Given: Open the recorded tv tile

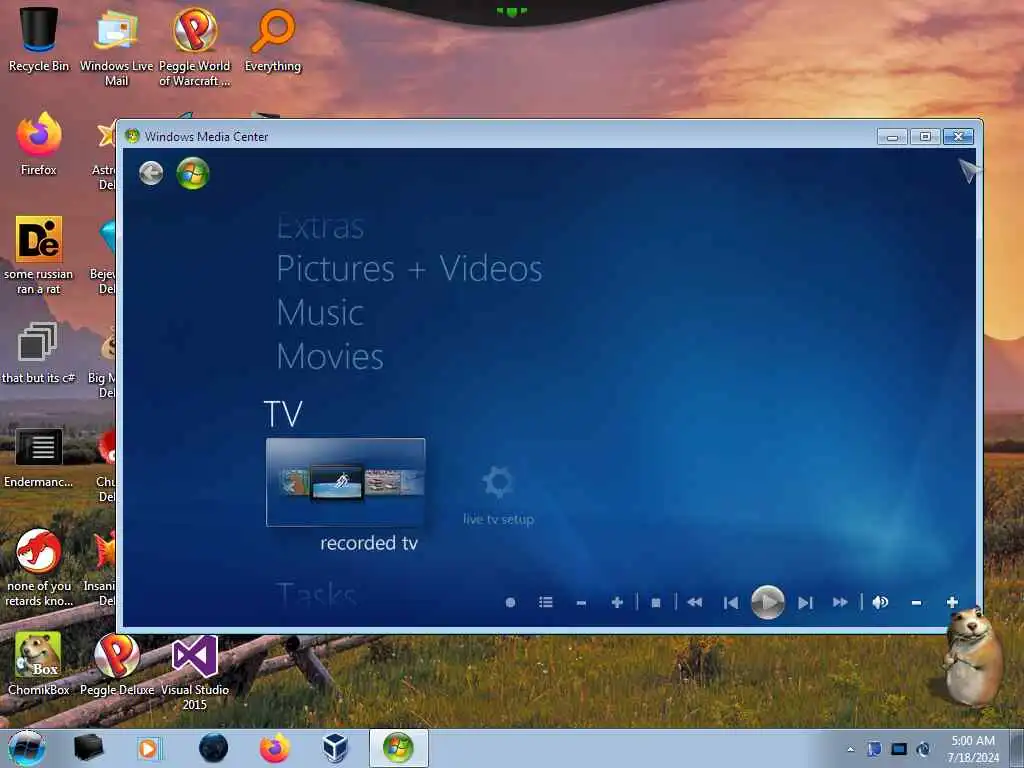Looking at the screenshot, I should [345, 482].
